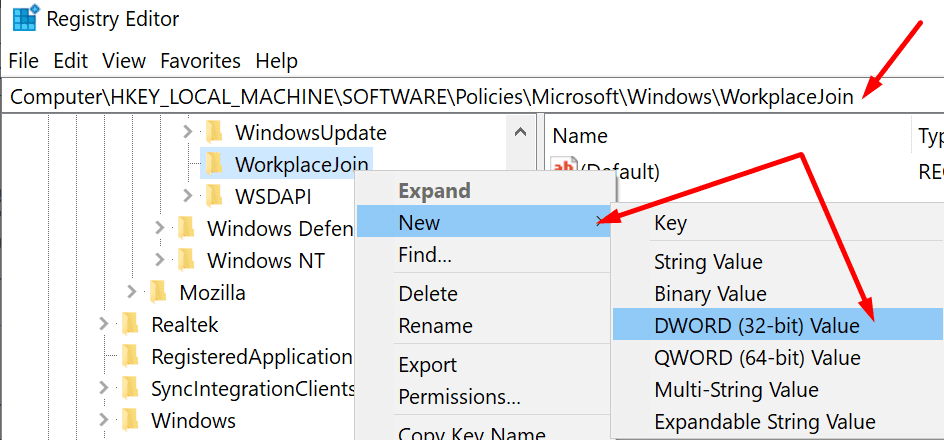
Task: Expand the WindowsUpdate key
Action: click(188, 132)
